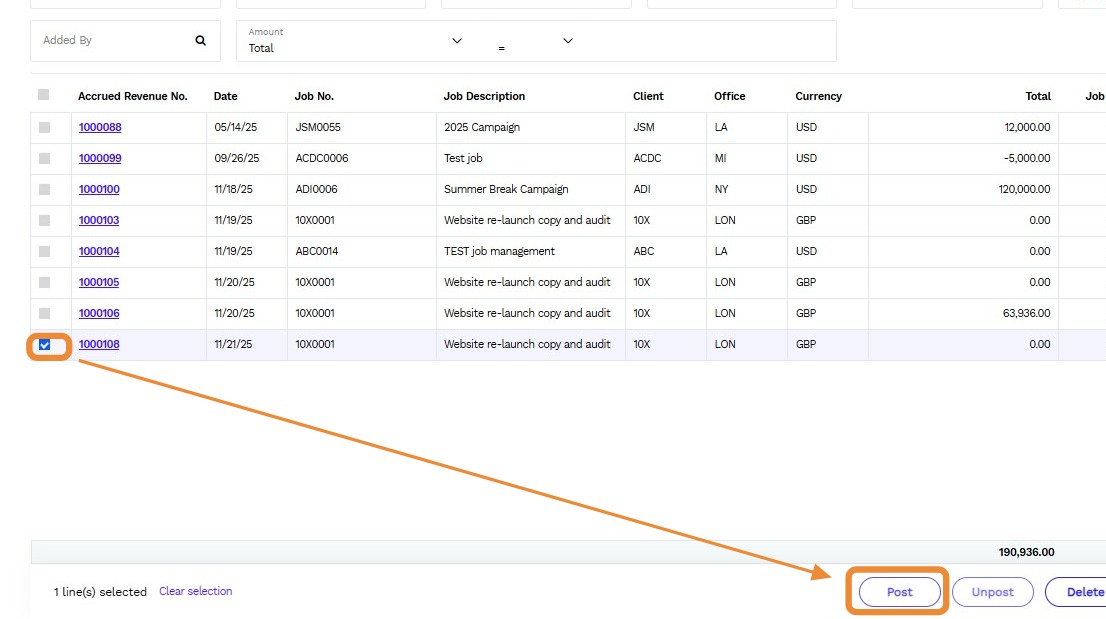Viewport: 1106px width, 619px height.
Task: Open accrued revenue 1000103
Action: coord(99,221)
